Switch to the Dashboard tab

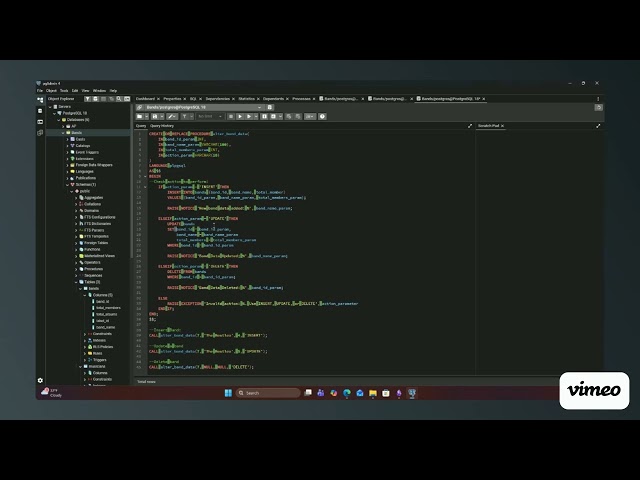[x=146, y=99]
